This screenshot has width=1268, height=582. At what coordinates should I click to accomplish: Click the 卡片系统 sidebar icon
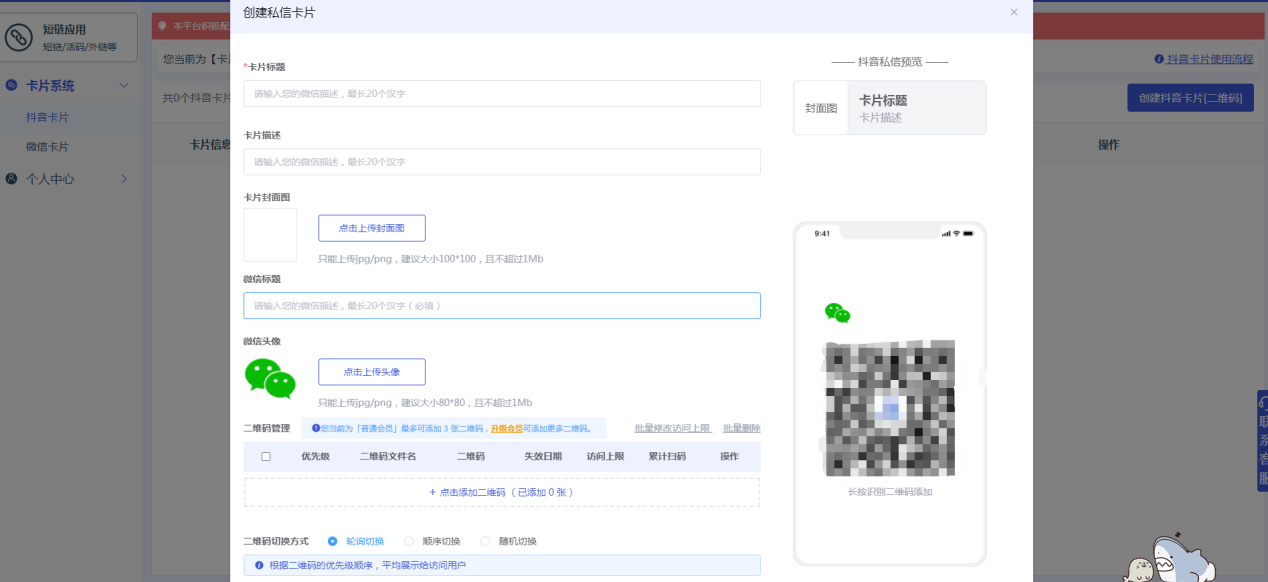point(12,86)
